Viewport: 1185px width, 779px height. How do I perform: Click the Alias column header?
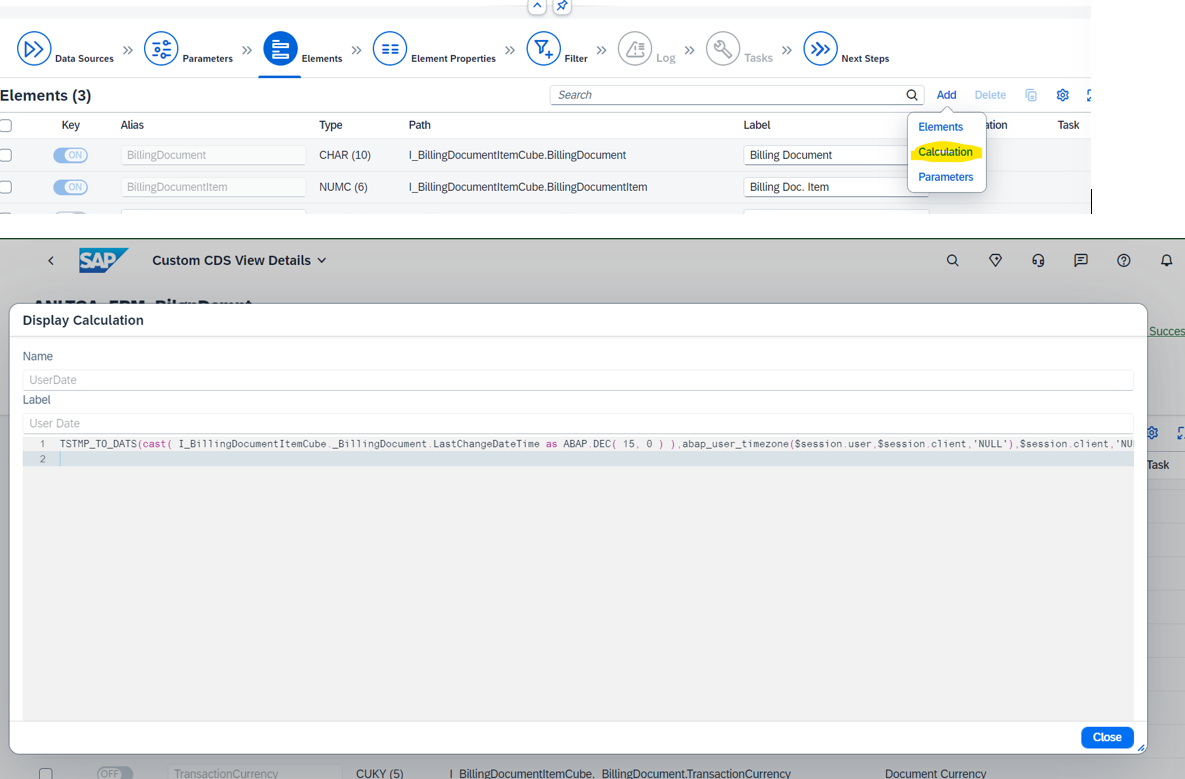click(x=132, y=125)
